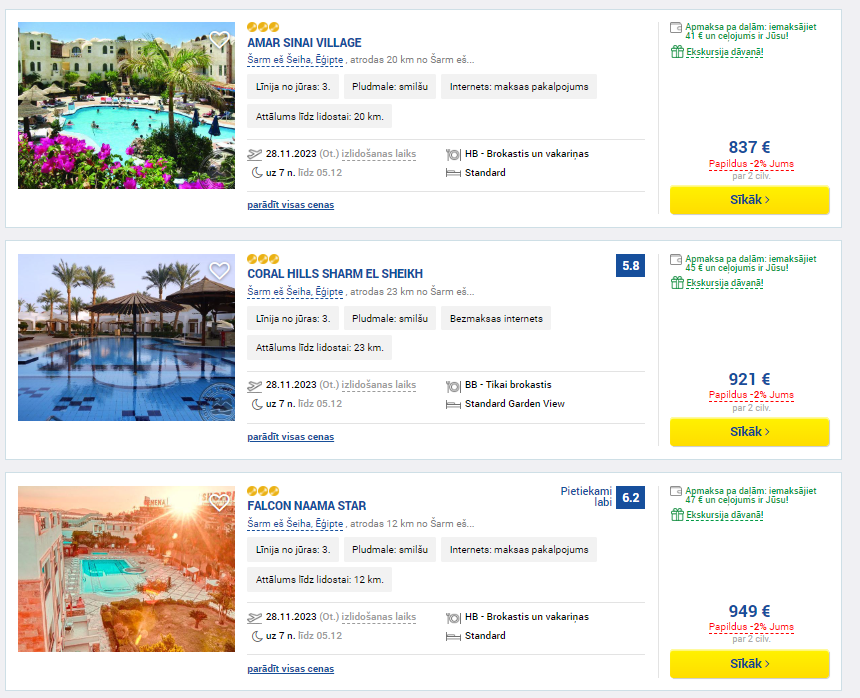Click wallet icon in Amar Sinai Village payment note

[676, 27]
